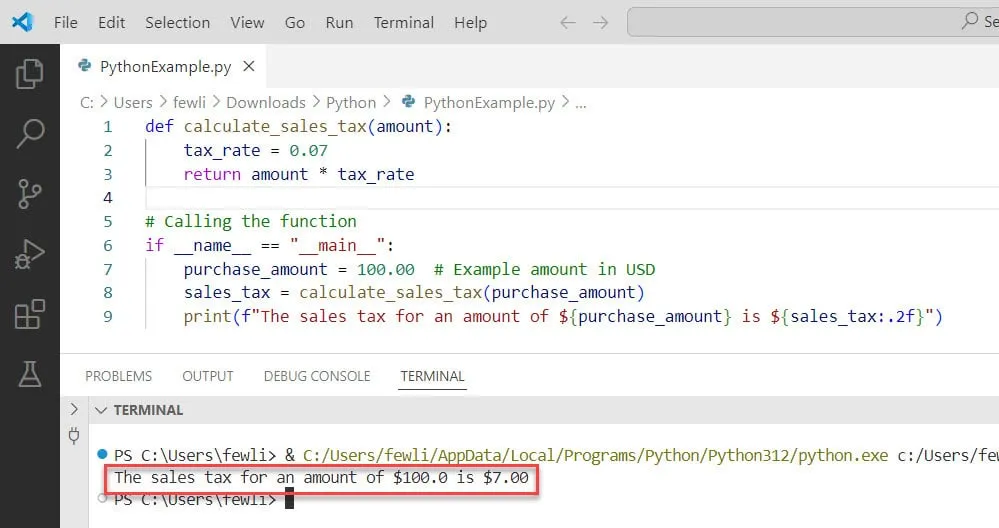Viewport: 999px width, 528px height.
Task: Go forward with the right arrow
Action: (x=600, y=22)
